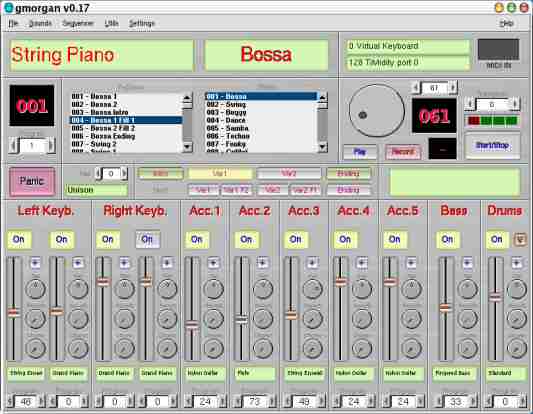Click the plus button on Acc.1 channel

pyautogui.click(x=213, y=263)
